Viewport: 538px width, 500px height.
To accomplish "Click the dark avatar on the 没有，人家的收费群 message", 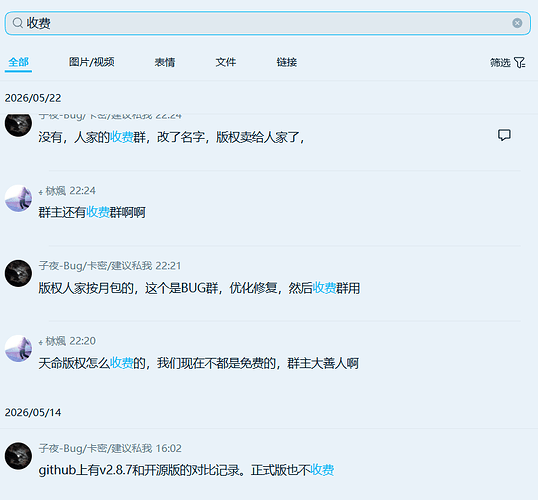I will tap(18, 125).
